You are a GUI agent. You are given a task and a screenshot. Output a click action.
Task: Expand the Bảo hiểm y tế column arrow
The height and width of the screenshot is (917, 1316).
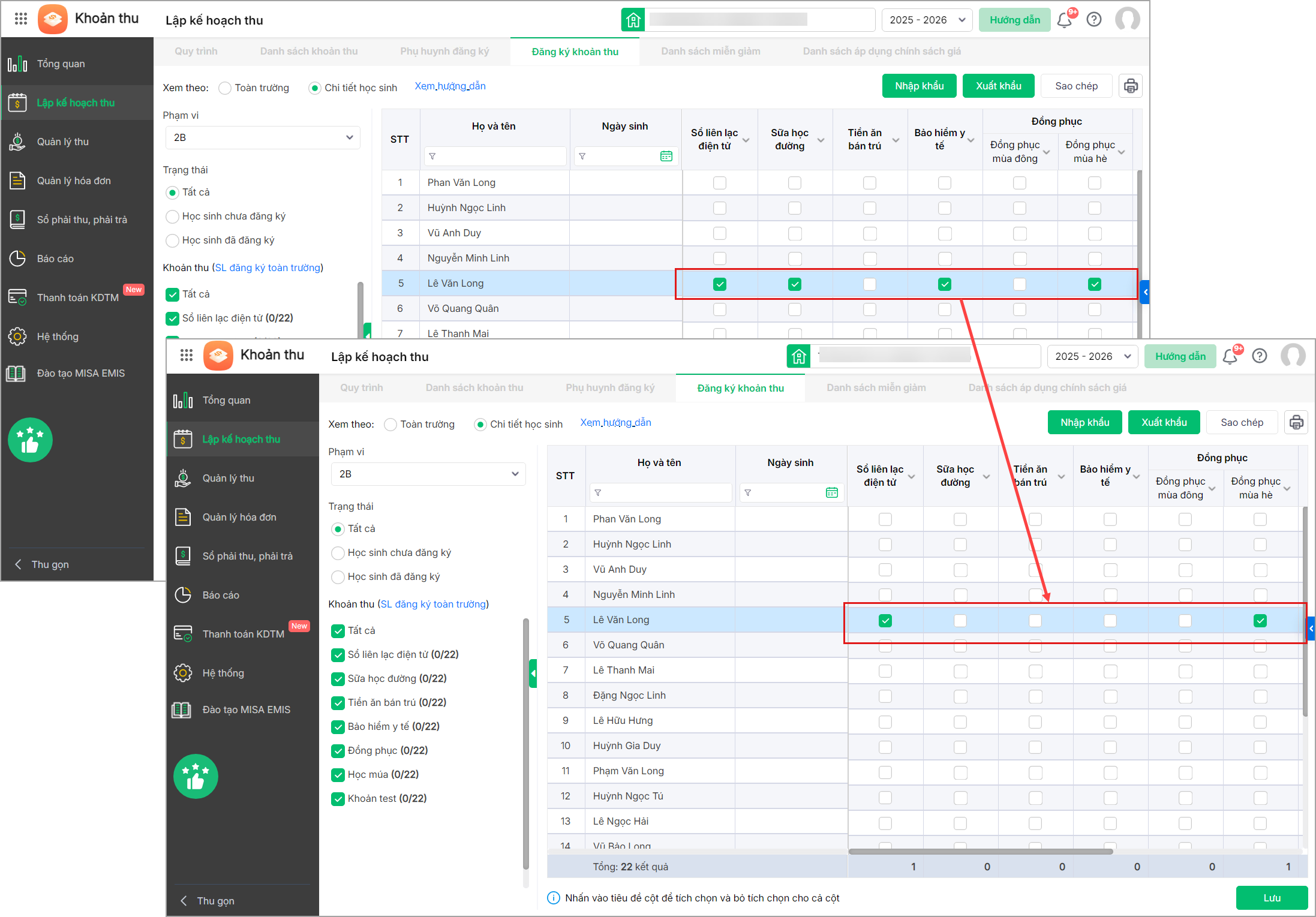[1136, 476]
